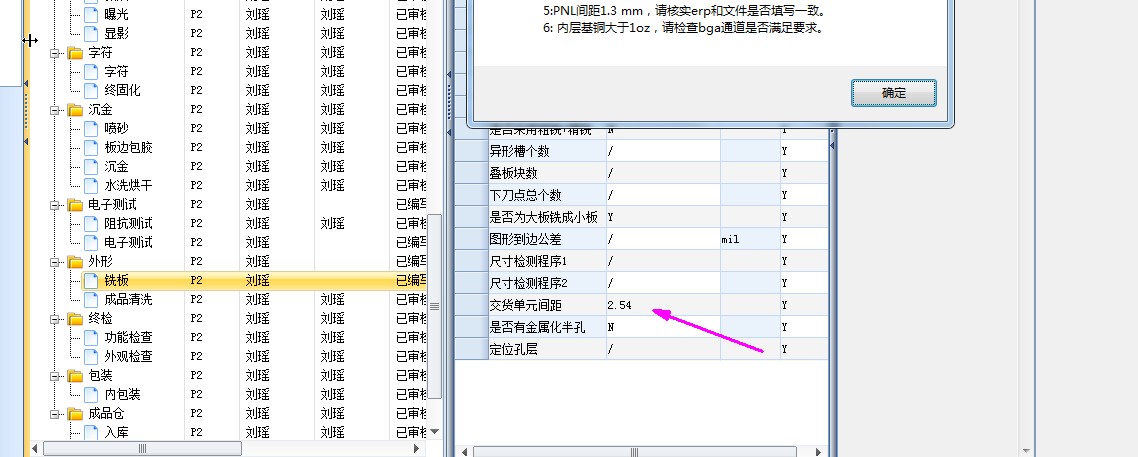The image size is (1138, 457).
Task: Click the 内包装 document icon
Action: tap(91, 395)
